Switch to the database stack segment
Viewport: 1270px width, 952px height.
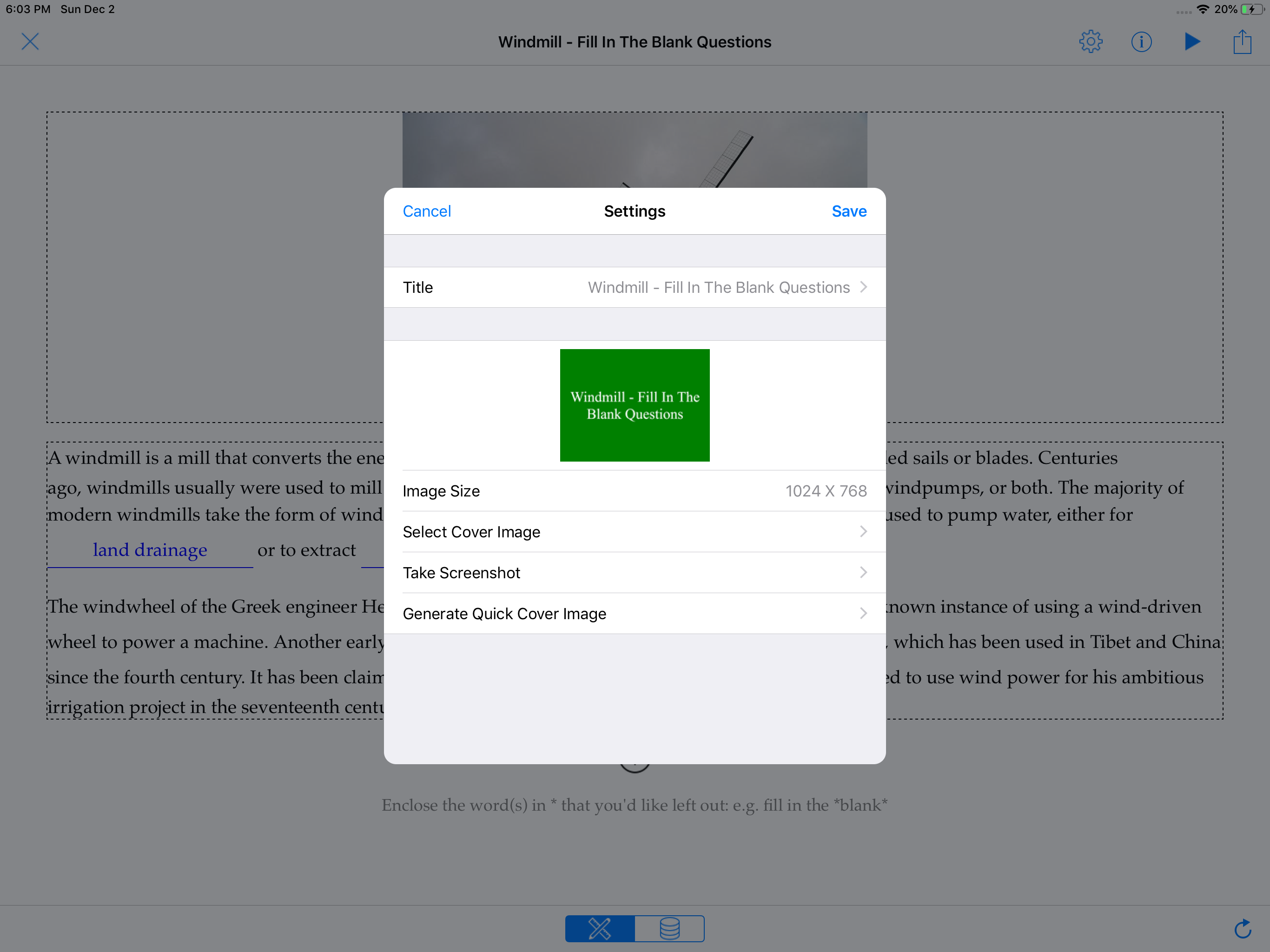point(669,928)
